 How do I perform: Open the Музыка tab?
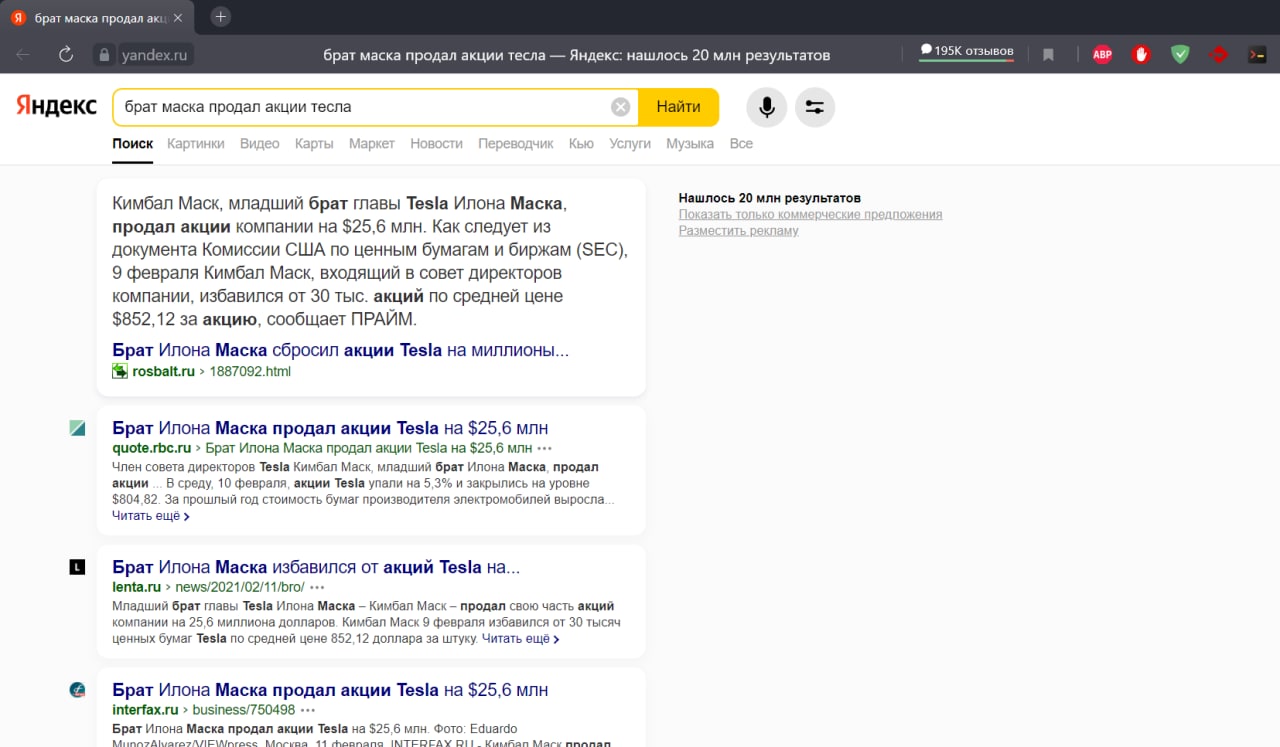click(x=690, y=144)
